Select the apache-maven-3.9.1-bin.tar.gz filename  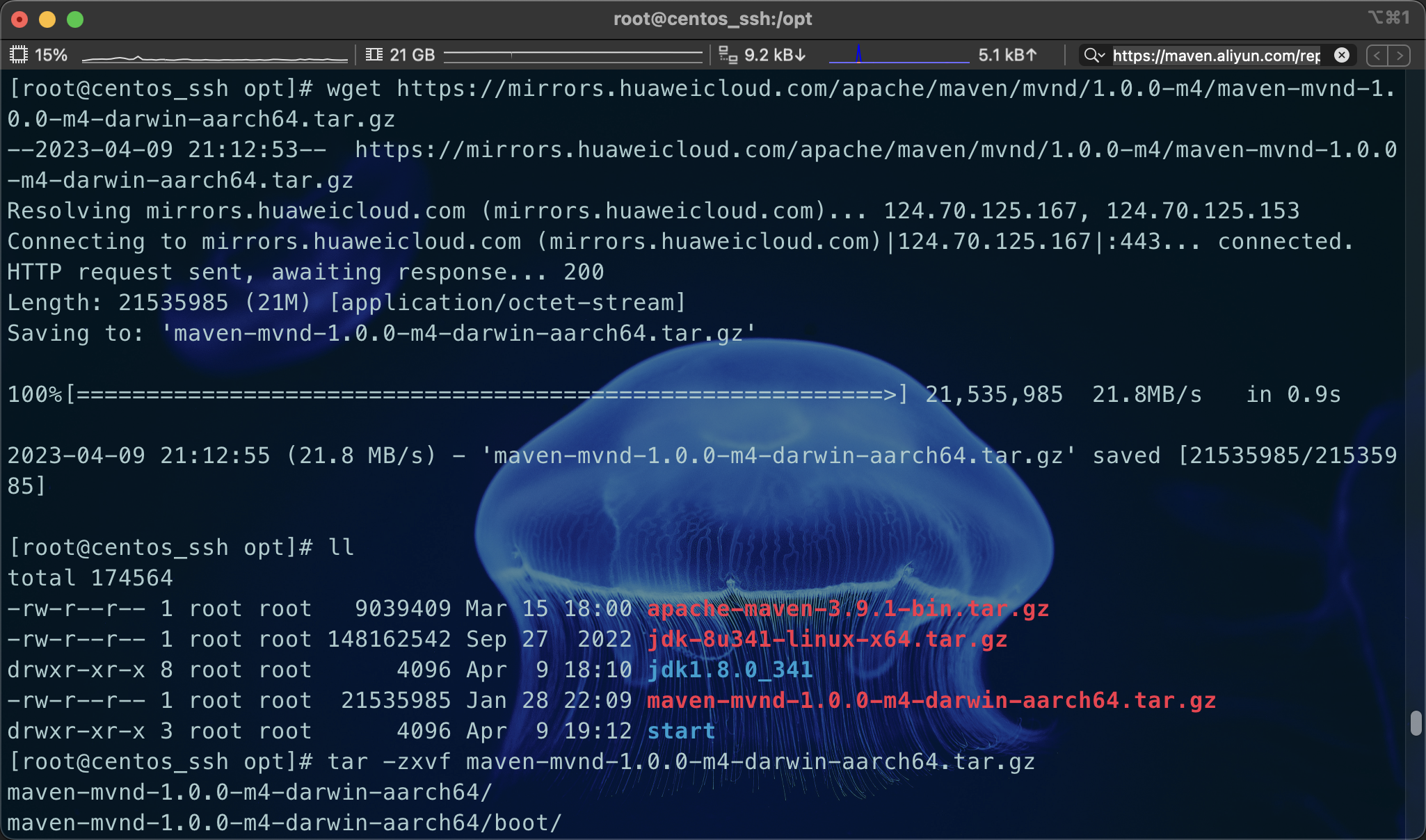(847, 608)
